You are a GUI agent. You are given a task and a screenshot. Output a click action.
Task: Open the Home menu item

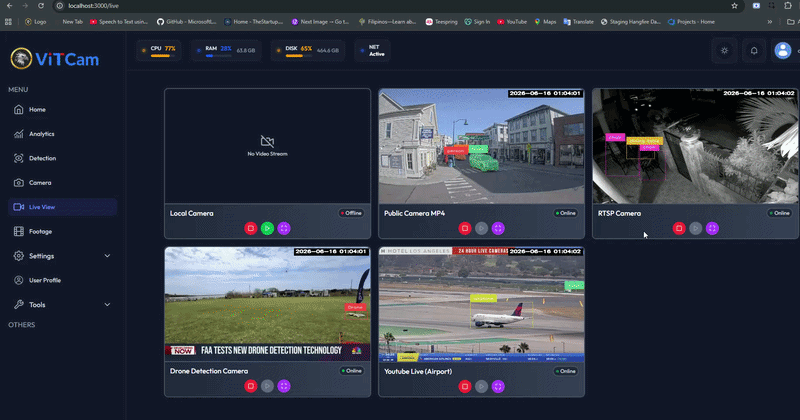(x=62, y=109)
